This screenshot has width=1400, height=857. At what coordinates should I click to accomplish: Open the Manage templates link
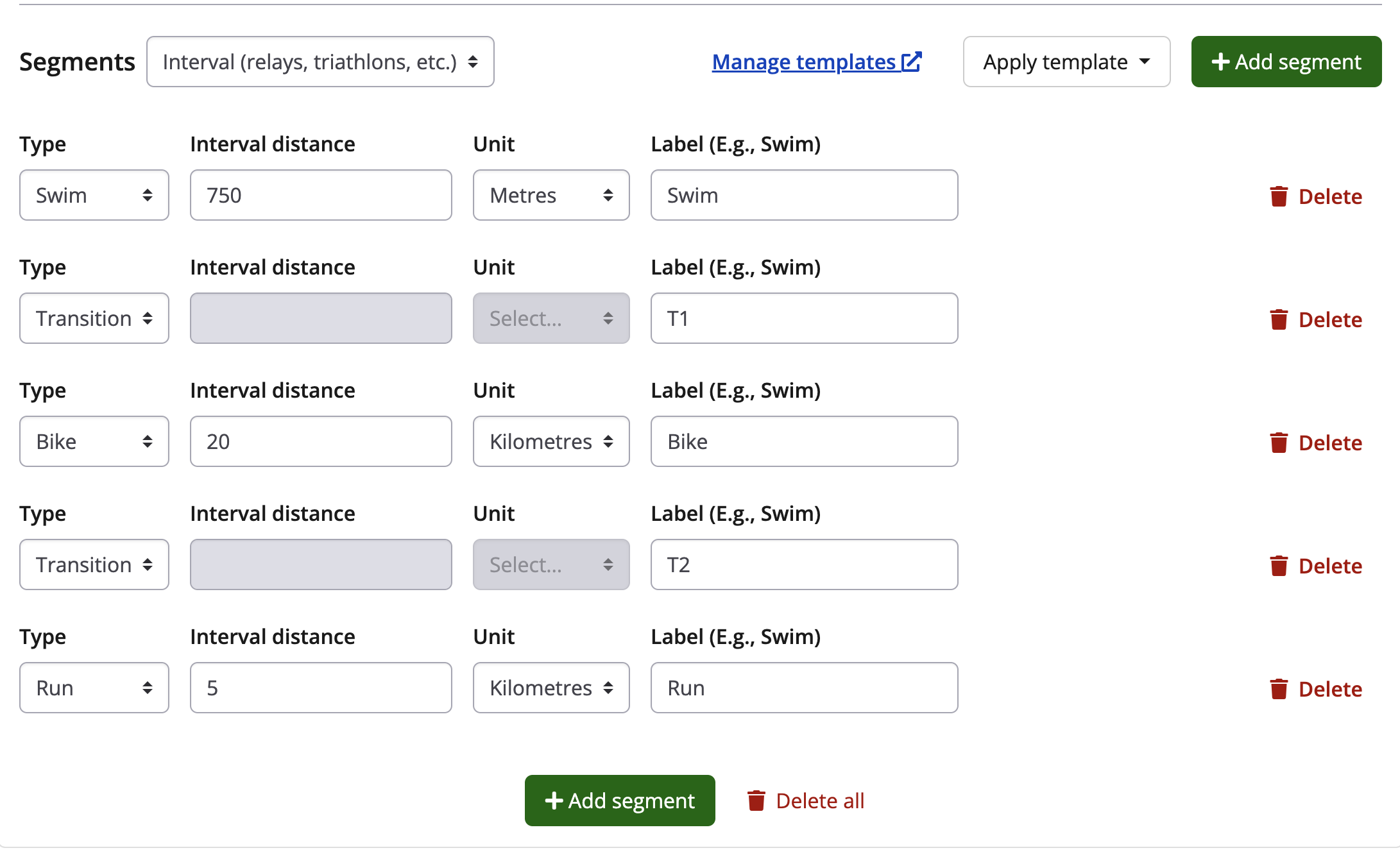click(x=804, y=62)
